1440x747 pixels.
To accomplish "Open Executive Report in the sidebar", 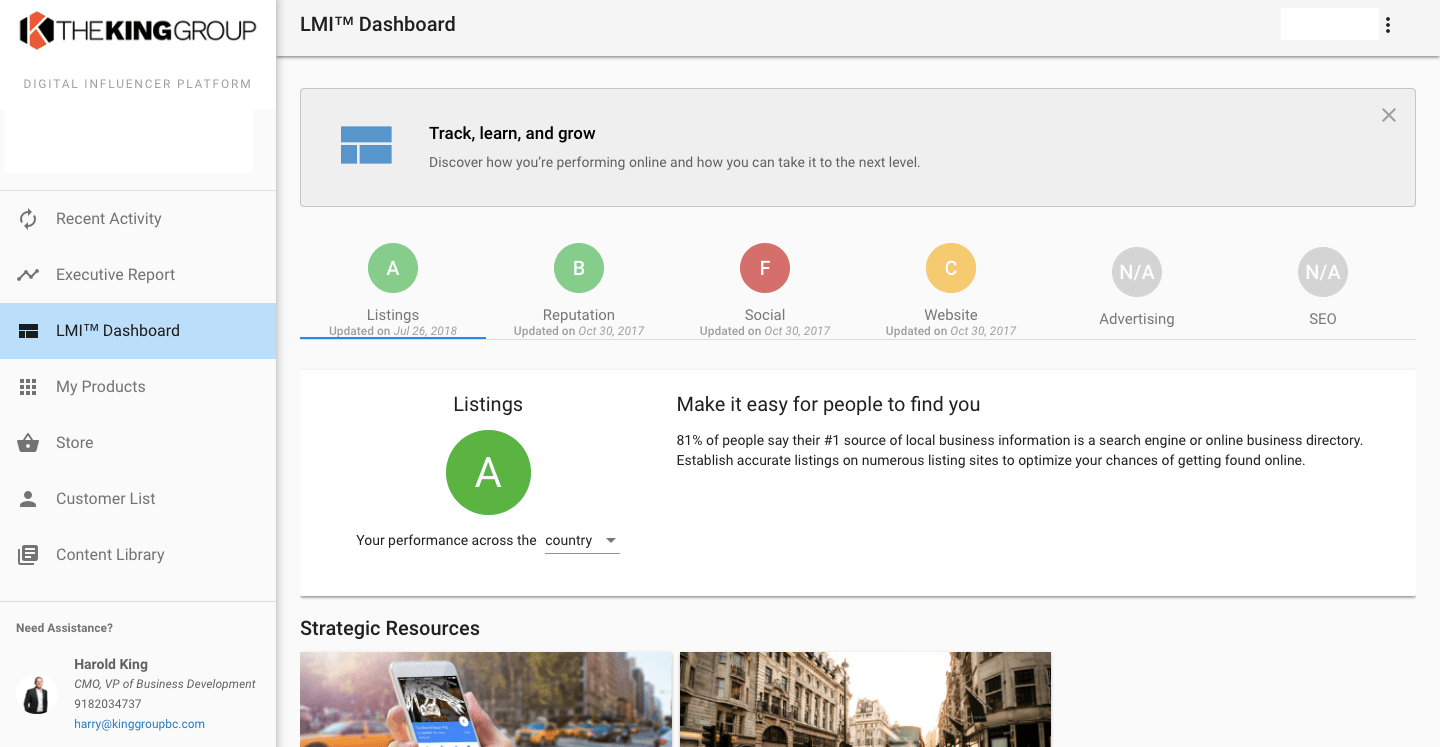I will 138,275.
